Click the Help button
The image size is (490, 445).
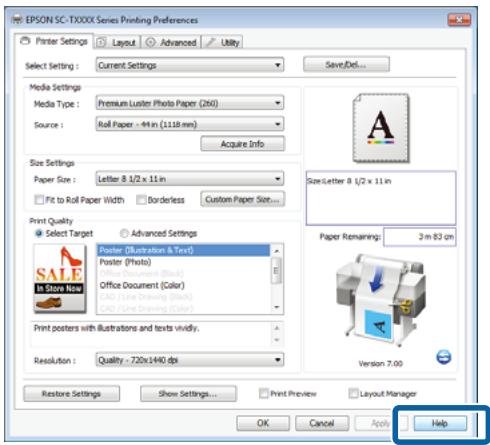tap(440, 423)
